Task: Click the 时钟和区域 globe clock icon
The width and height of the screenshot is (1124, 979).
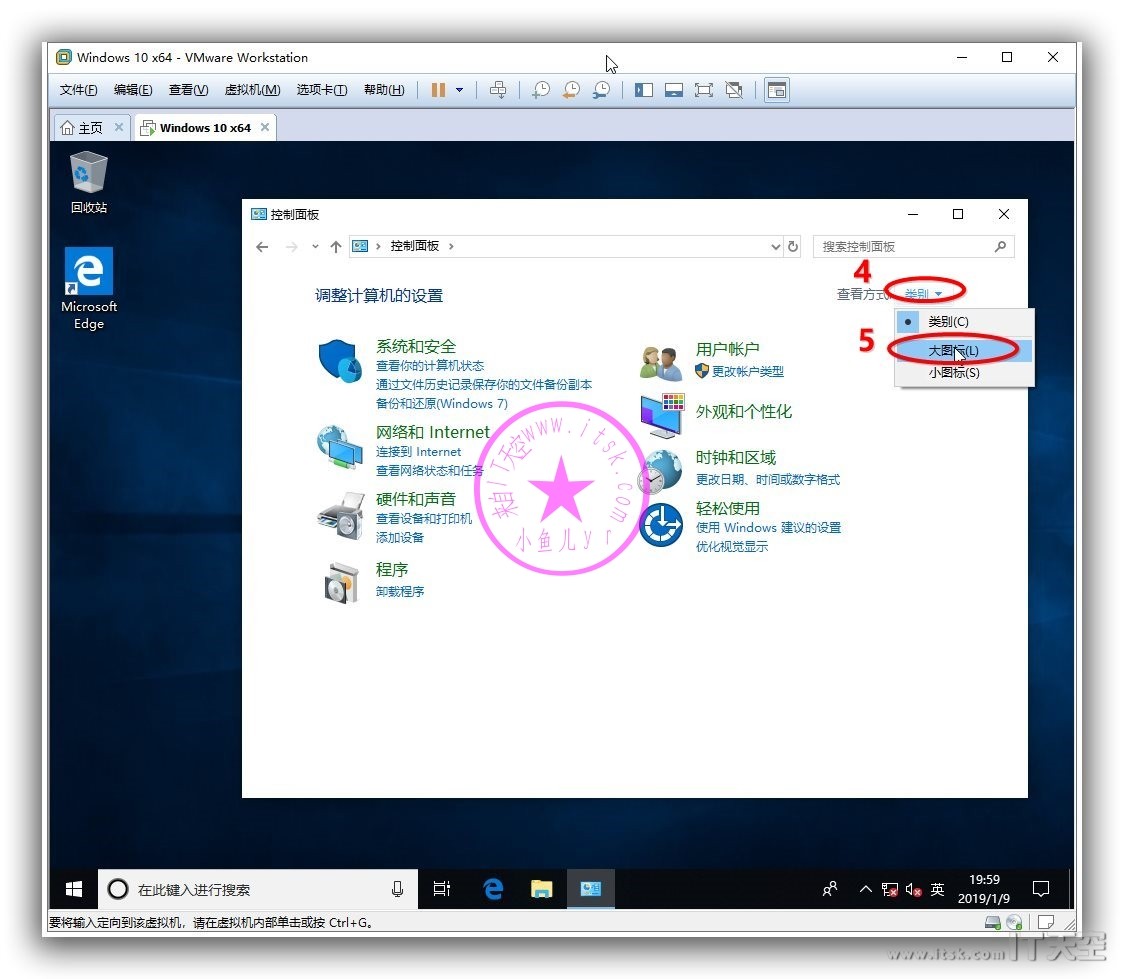Action: 661,470
